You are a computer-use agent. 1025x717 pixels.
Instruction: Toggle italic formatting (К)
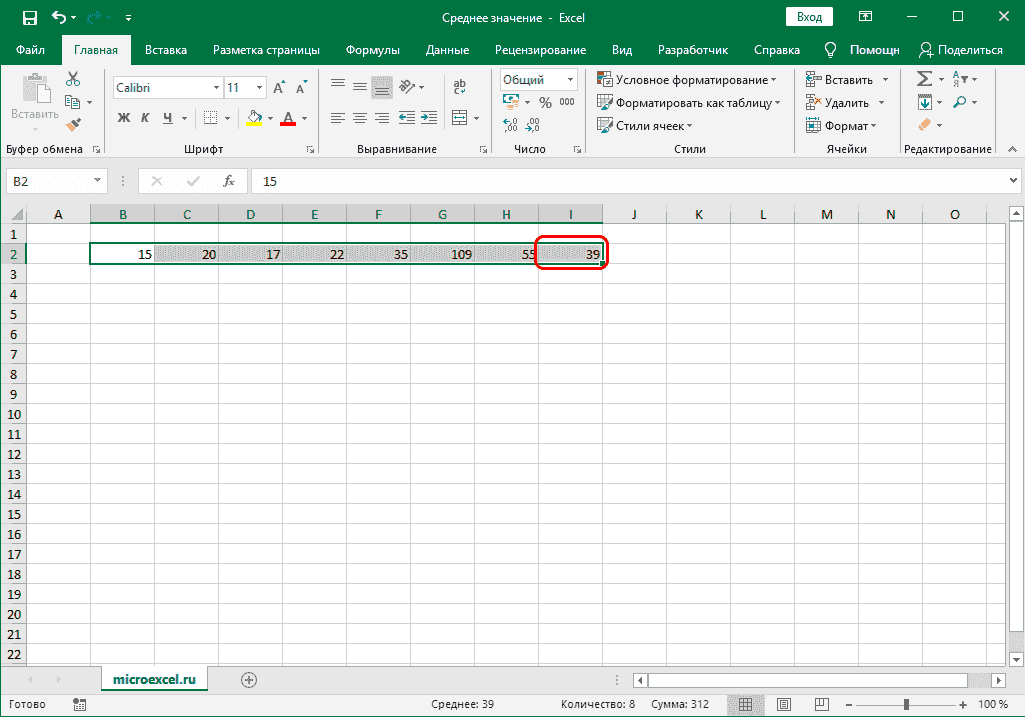(146, 118)
